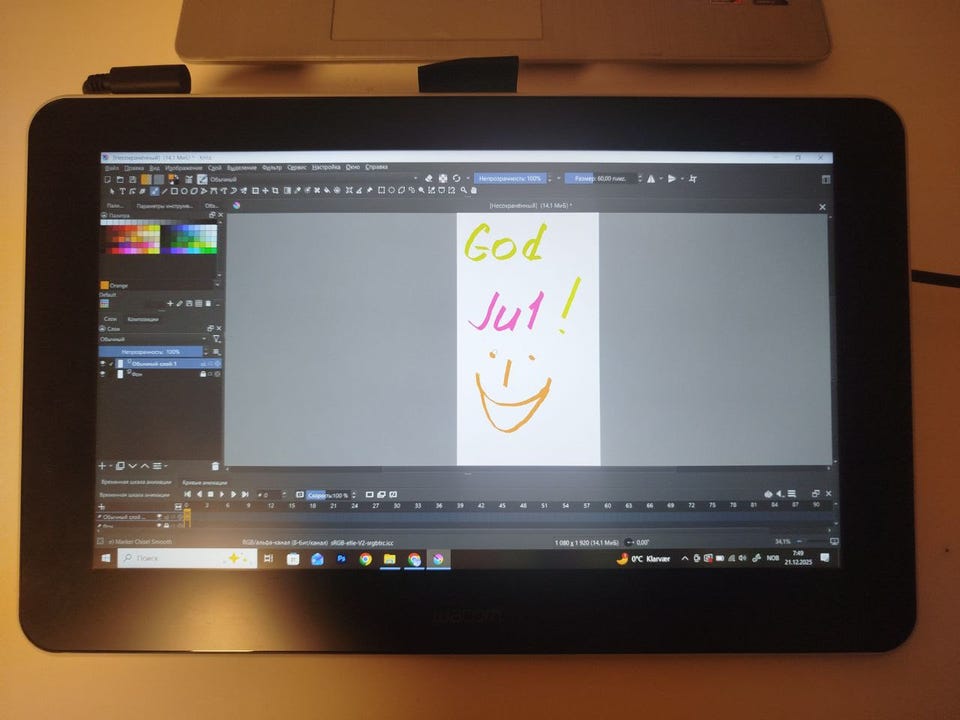Jump to first frame of animation
The height and width of the screenshot is (720, 960).
coord(187,494)
